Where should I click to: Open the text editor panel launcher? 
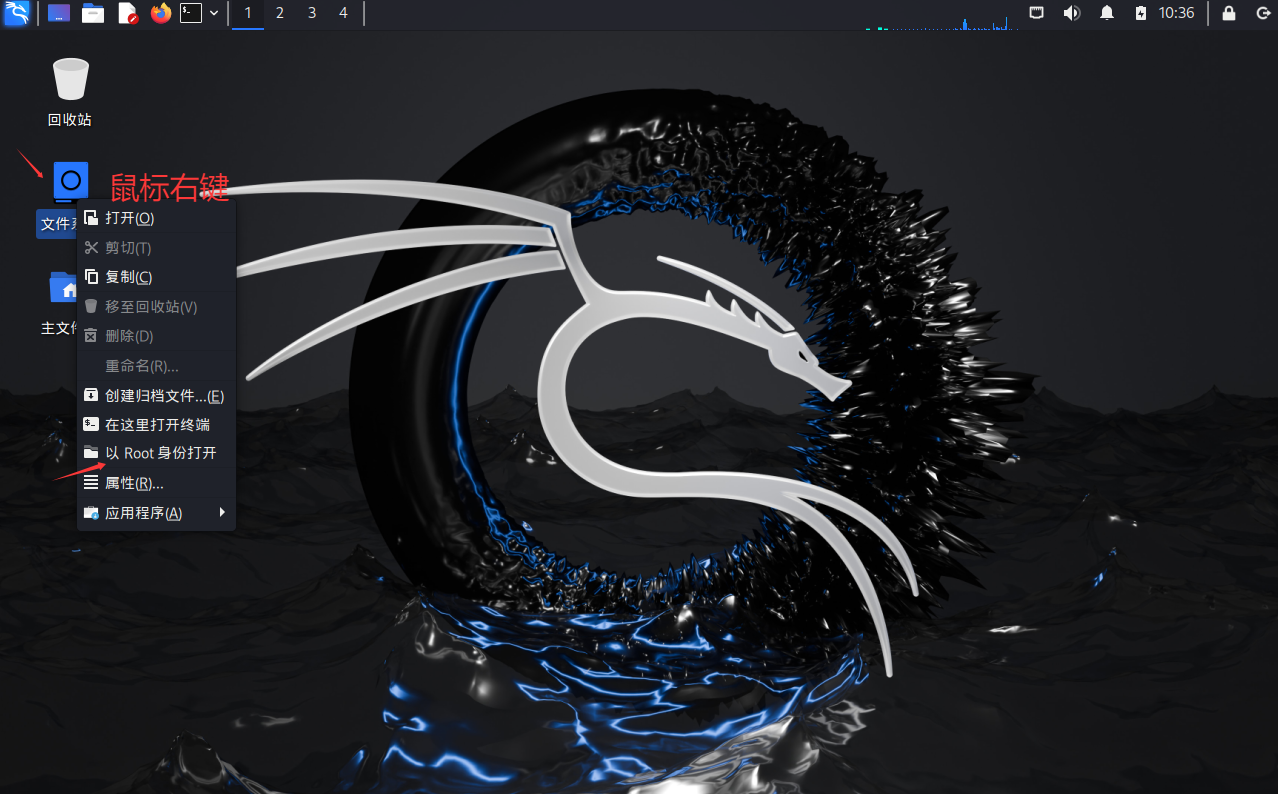[x=127, y=13]
